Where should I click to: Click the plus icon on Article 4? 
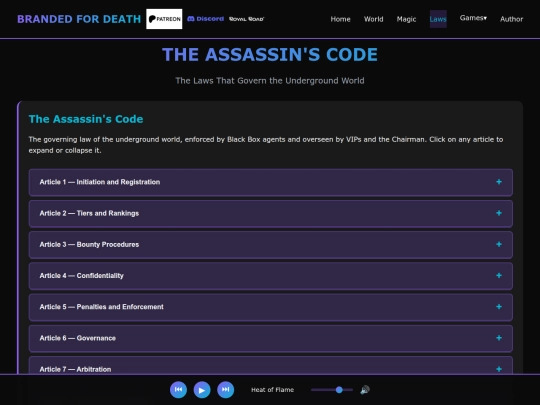499,276
